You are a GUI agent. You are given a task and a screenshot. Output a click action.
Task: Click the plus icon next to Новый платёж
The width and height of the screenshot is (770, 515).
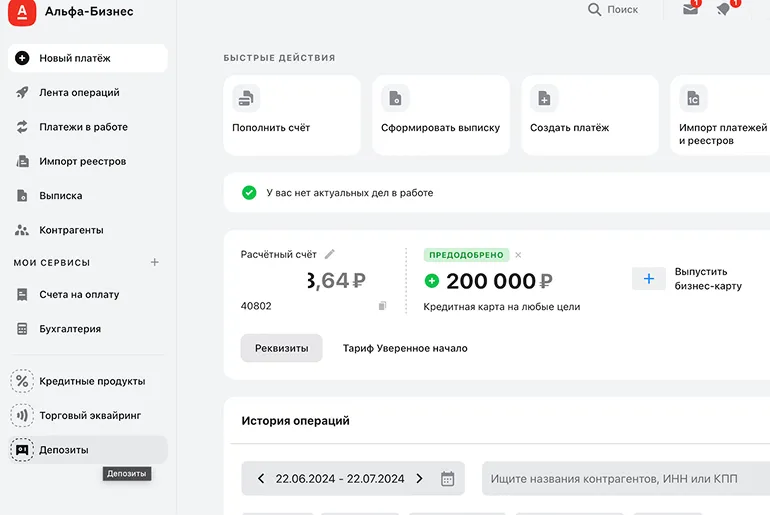(x=22, y=58)
